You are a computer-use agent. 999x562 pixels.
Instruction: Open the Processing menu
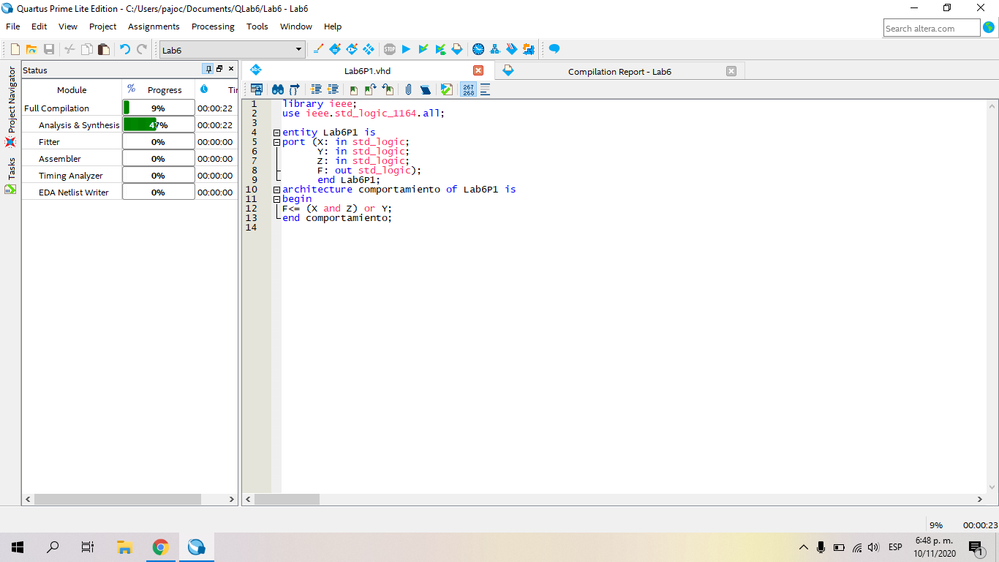(212, 27)
